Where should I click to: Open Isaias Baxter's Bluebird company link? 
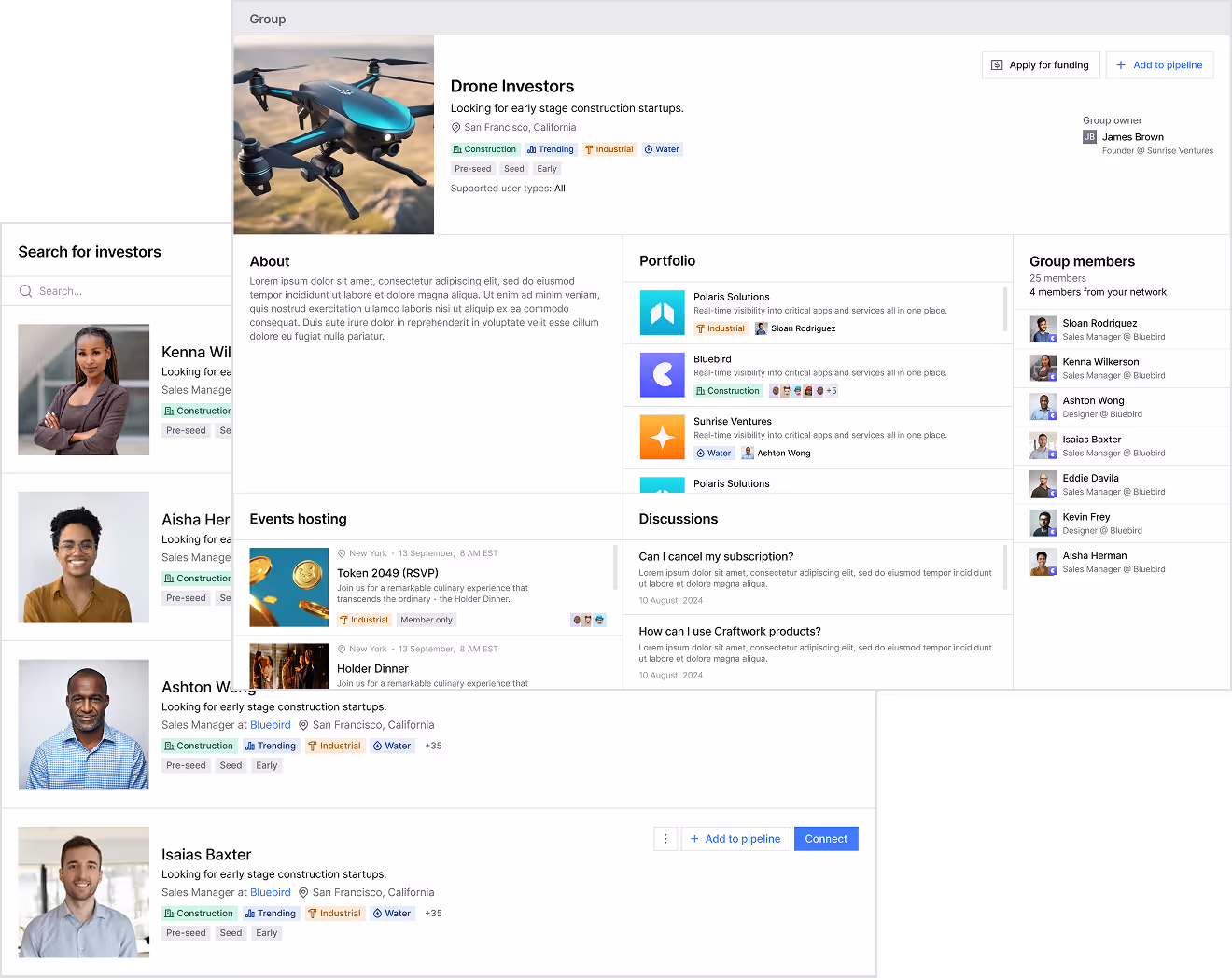(271, 893)
